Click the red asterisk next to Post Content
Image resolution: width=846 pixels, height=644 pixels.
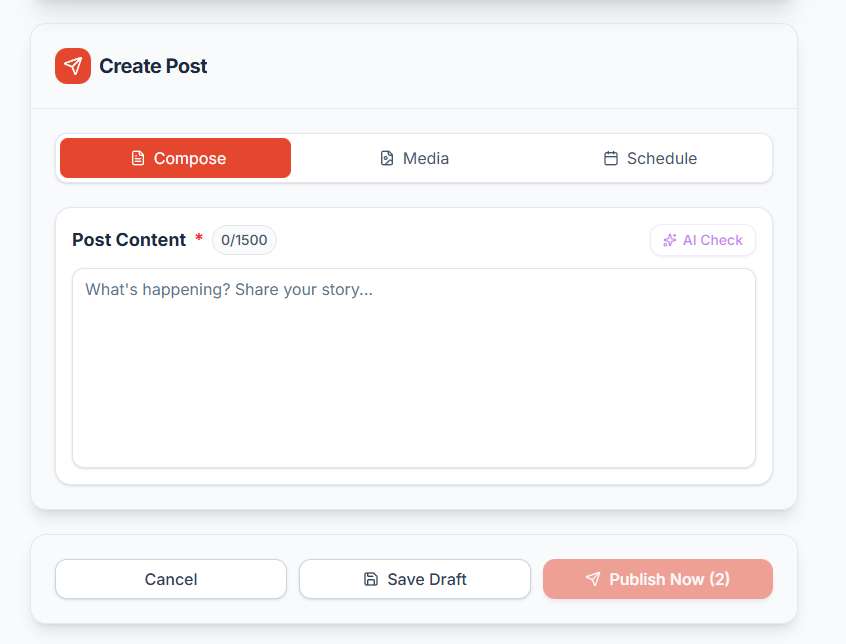coord(198,240)
